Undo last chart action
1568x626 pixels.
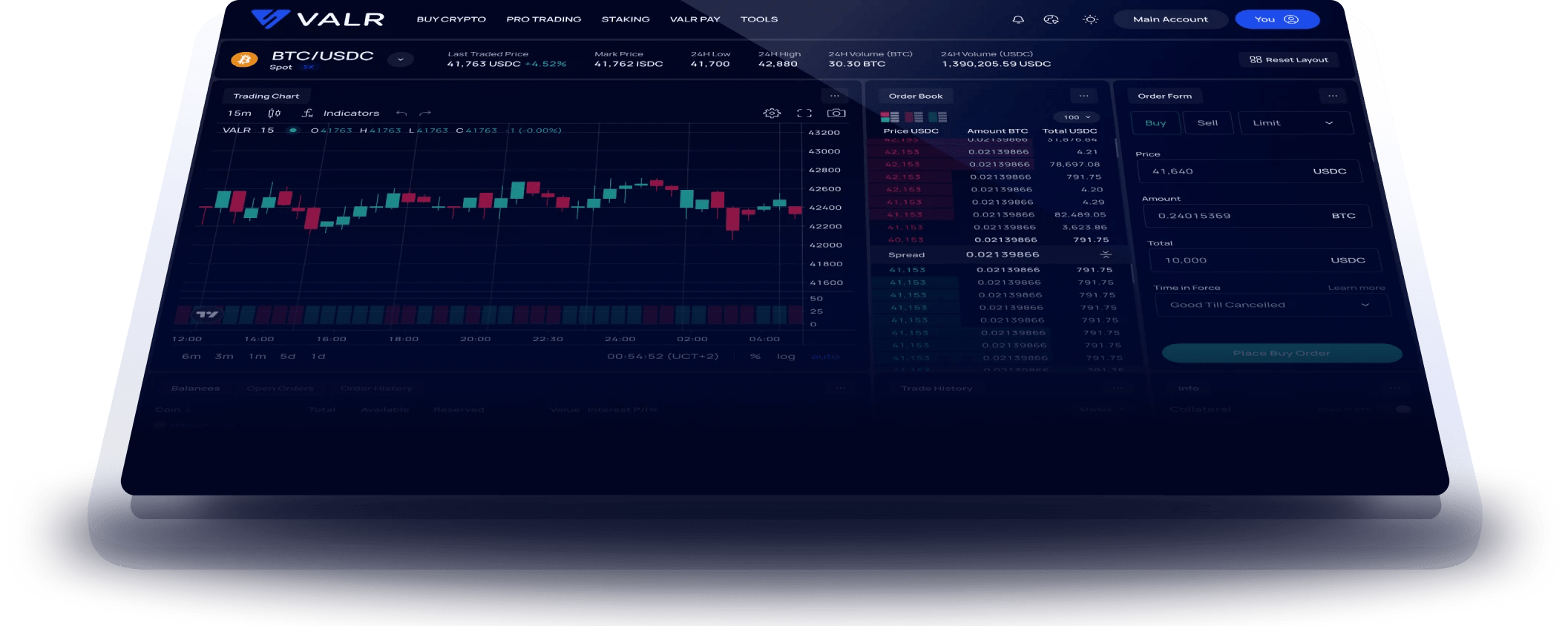pyautogui.click(x=401, y=113)
